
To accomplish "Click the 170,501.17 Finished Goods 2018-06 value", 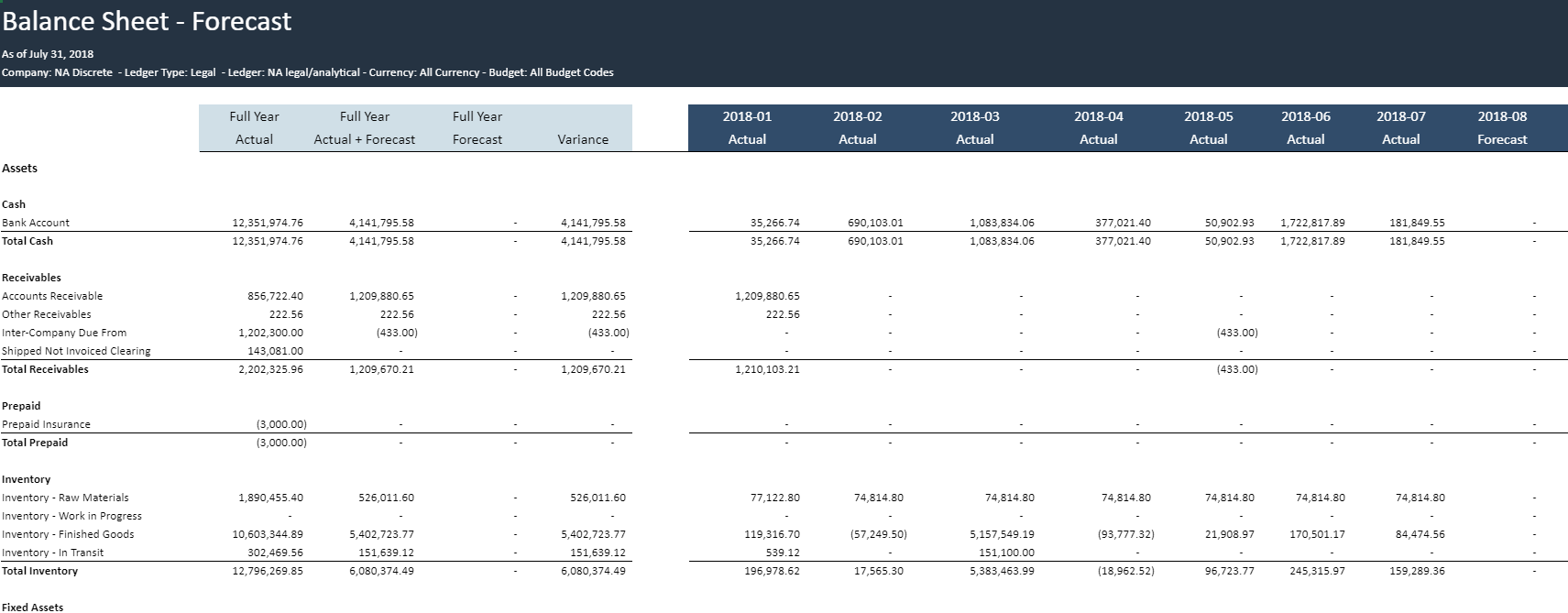I will pos(1317,534).
